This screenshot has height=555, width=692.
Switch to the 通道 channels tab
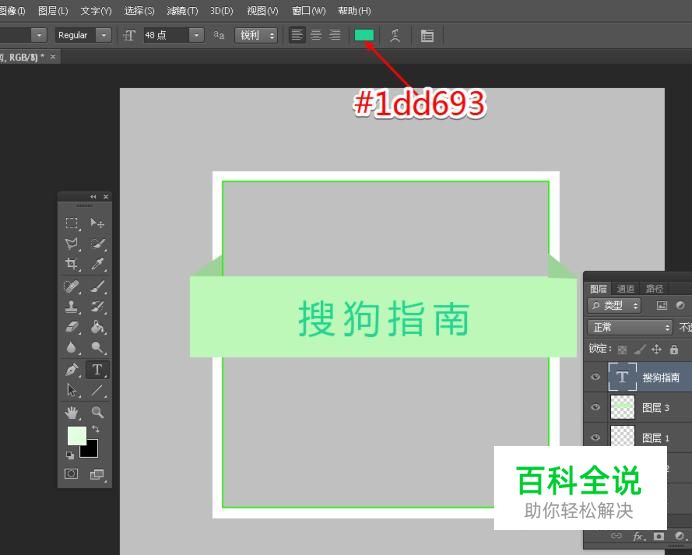pos(625,289)
